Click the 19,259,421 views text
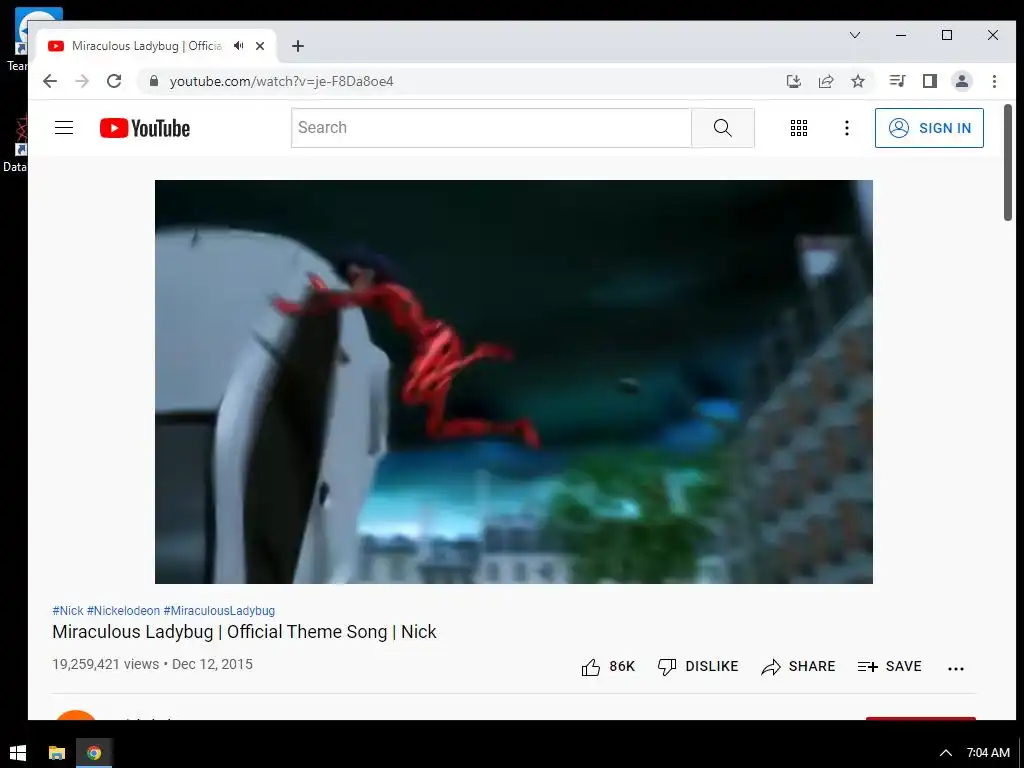This screenshot has height=768, width=1024. (106, 664)
